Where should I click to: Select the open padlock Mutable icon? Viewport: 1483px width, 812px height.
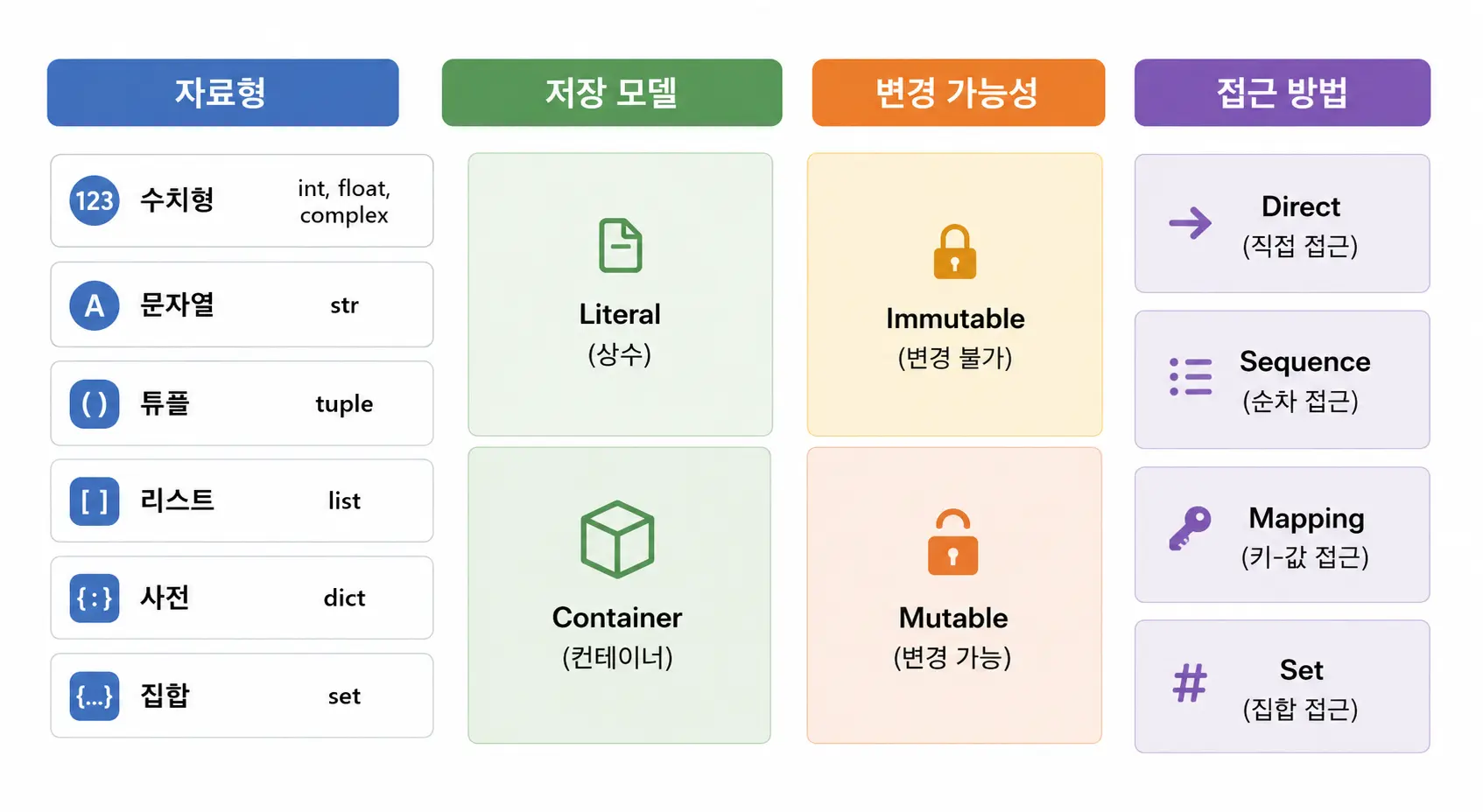tap(953, 542)
